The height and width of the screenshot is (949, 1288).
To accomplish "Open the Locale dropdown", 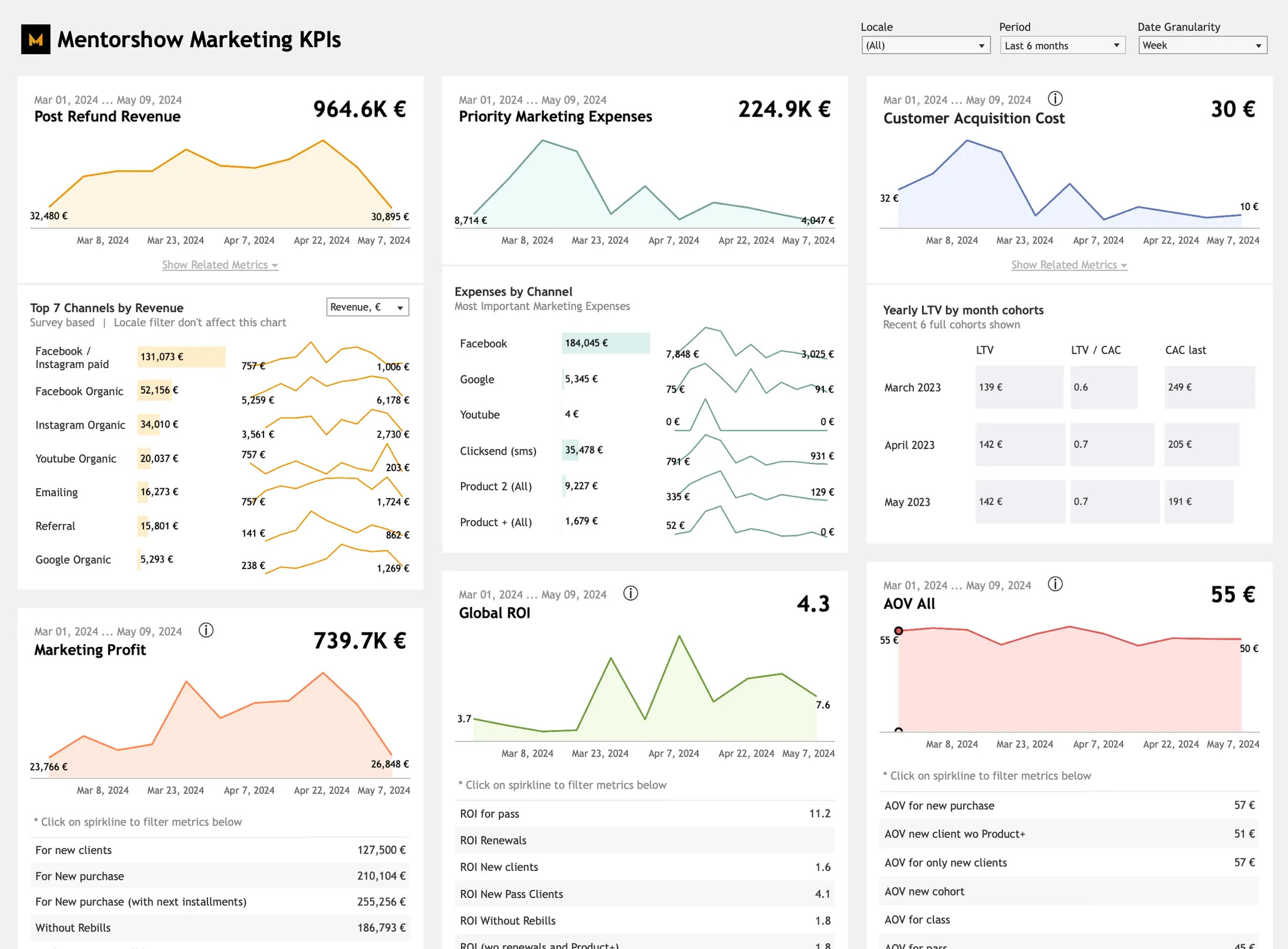I will click(x=925, y=45).
